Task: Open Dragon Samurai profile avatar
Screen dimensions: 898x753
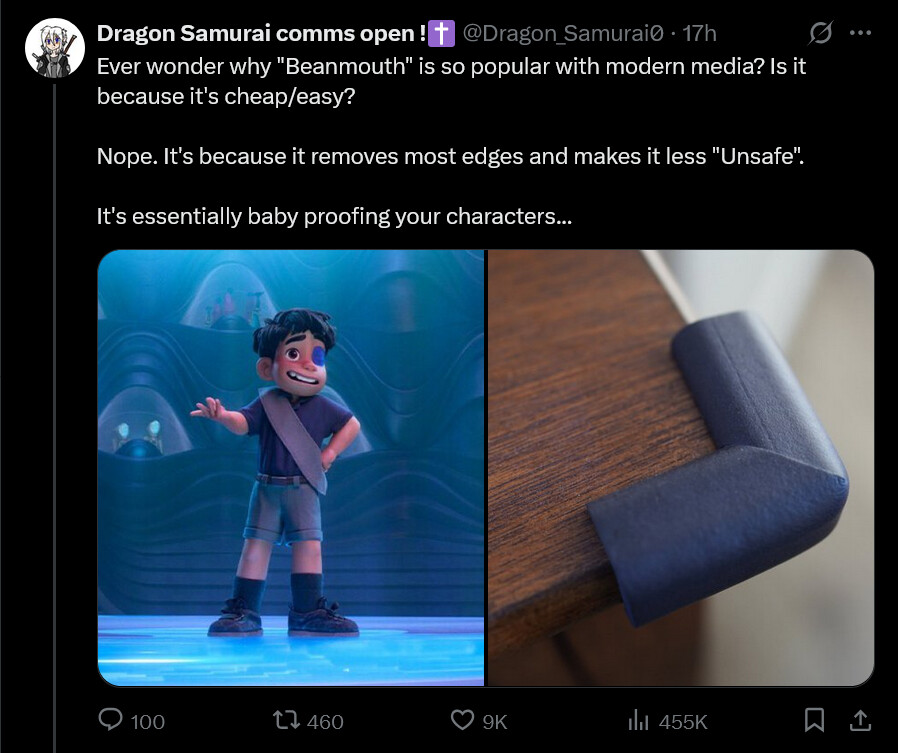Action: point(55,48)
